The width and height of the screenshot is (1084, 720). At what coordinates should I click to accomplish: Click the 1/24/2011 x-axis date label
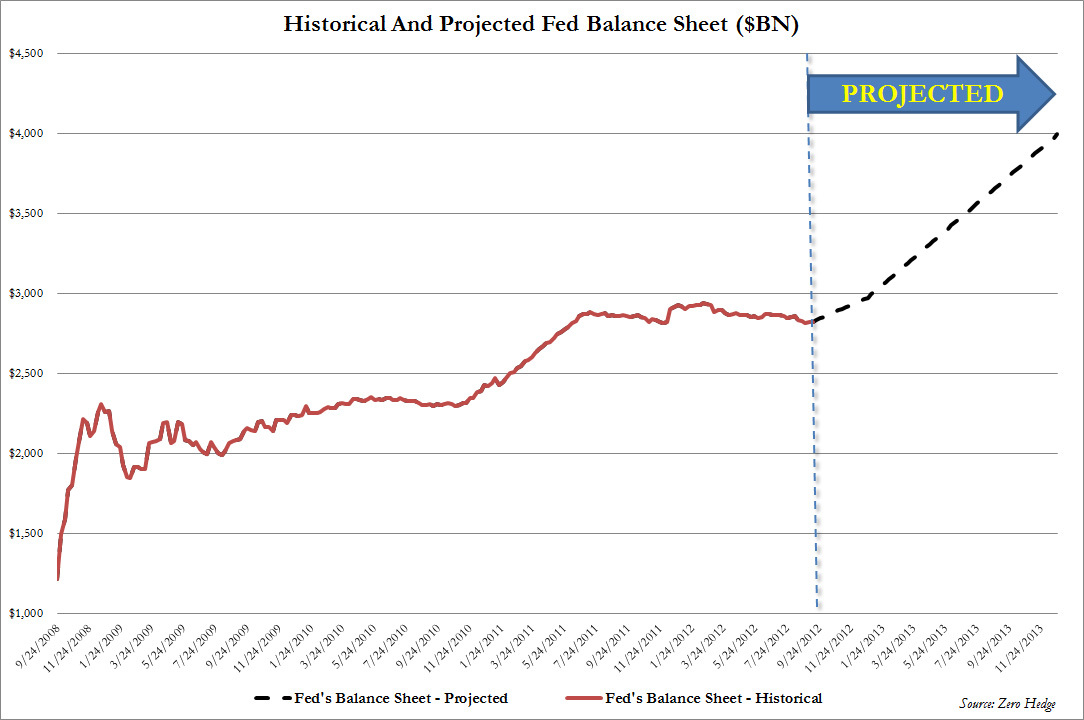coord(482,646)
